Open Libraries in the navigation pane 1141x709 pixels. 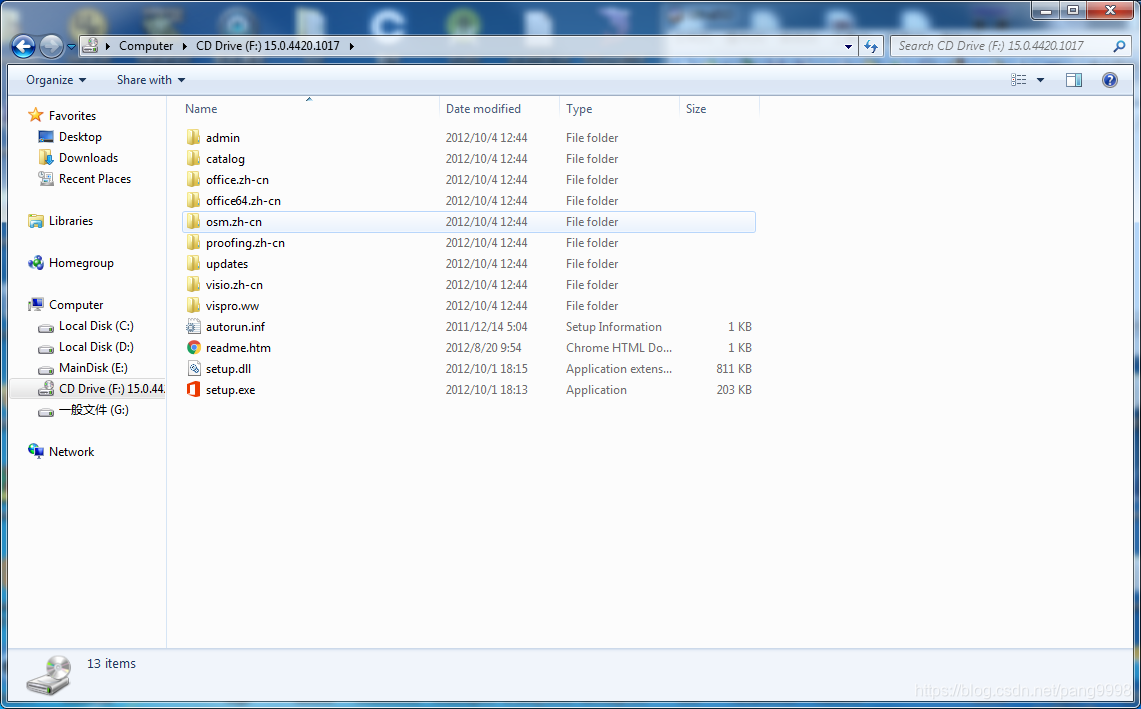(x=71, y=221)
